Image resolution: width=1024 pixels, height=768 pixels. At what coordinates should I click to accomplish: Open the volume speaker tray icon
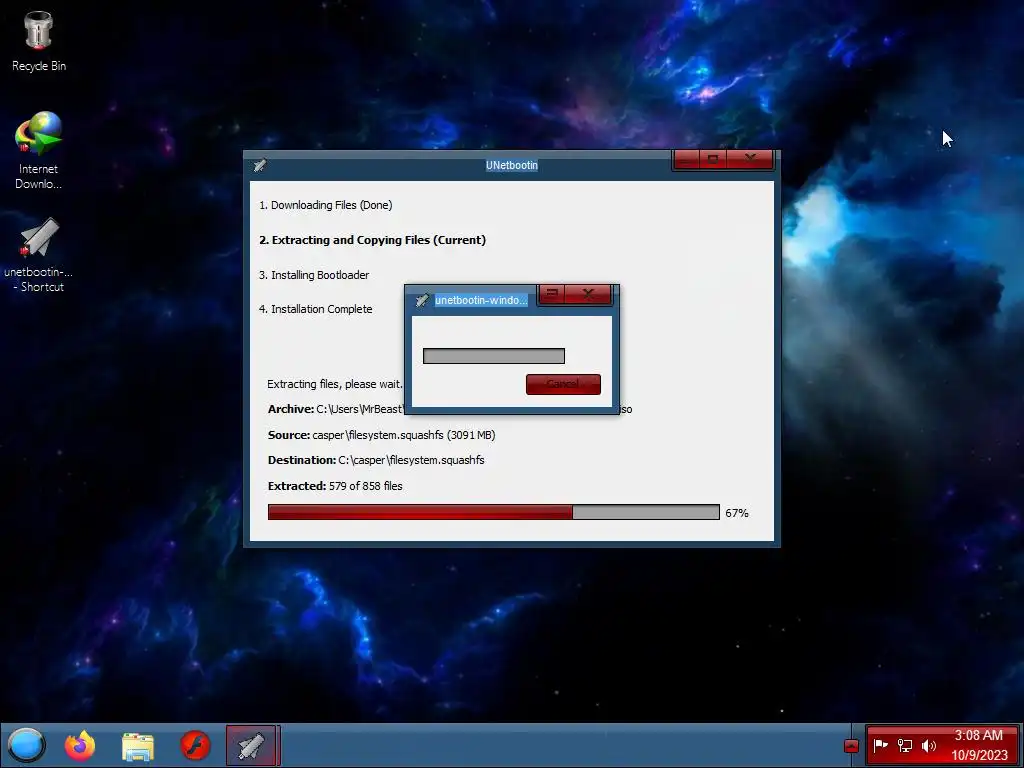tap(929, 745)
